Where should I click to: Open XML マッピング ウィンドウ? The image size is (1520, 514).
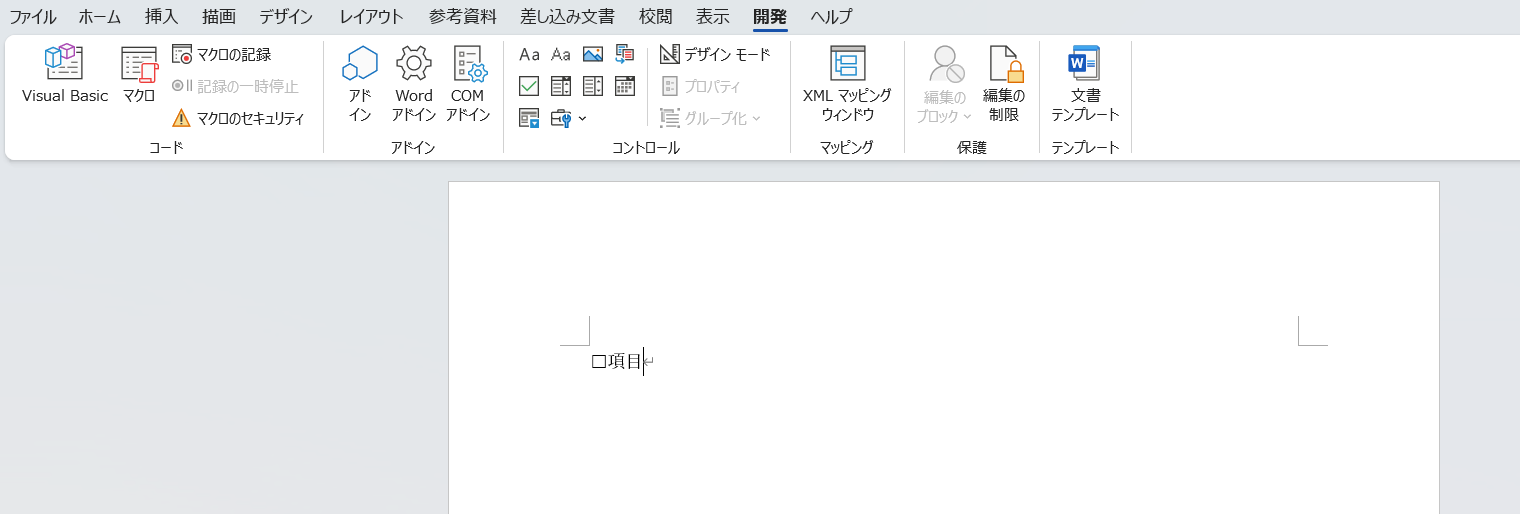tap(847, 84)
